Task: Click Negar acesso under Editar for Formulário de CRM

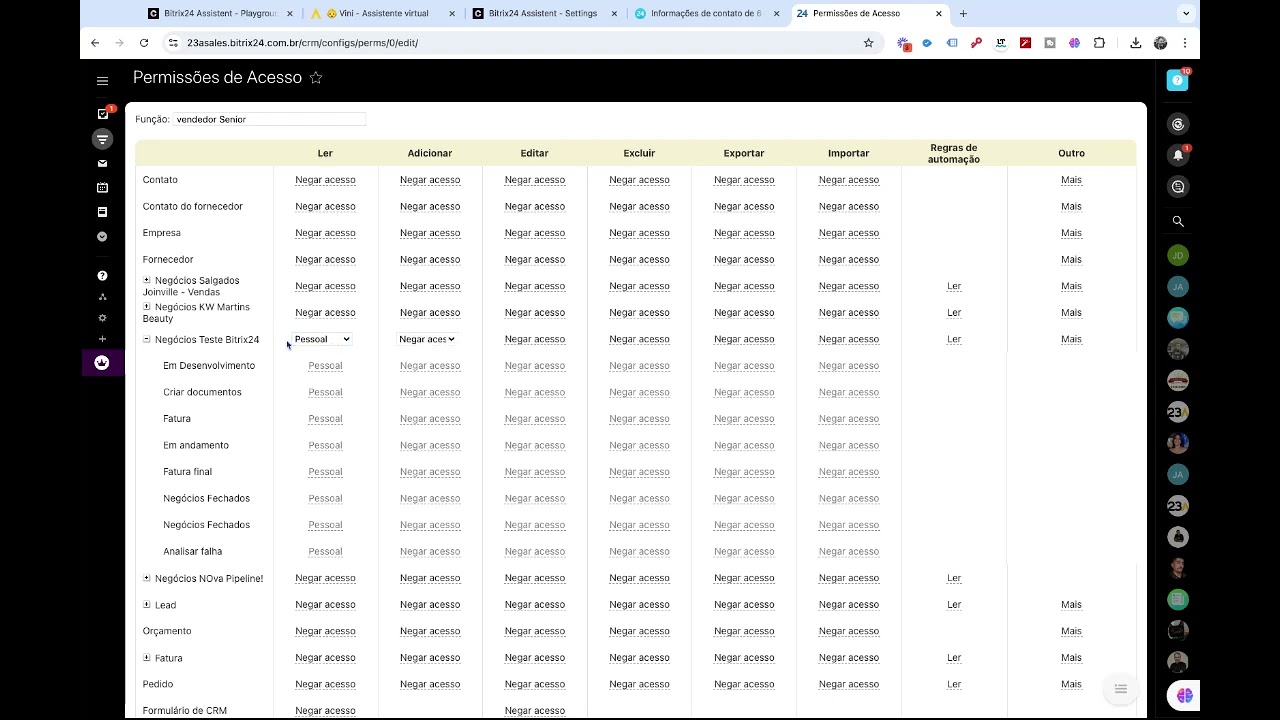Action: (534, 710)
